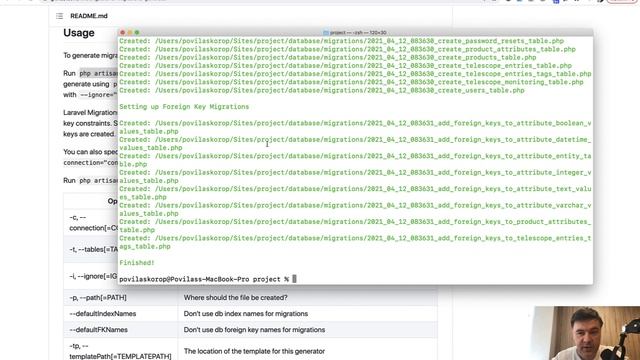
Task: Click 'Don't use db index names' description
Action: pyautogui.click(x=307, y=313)
